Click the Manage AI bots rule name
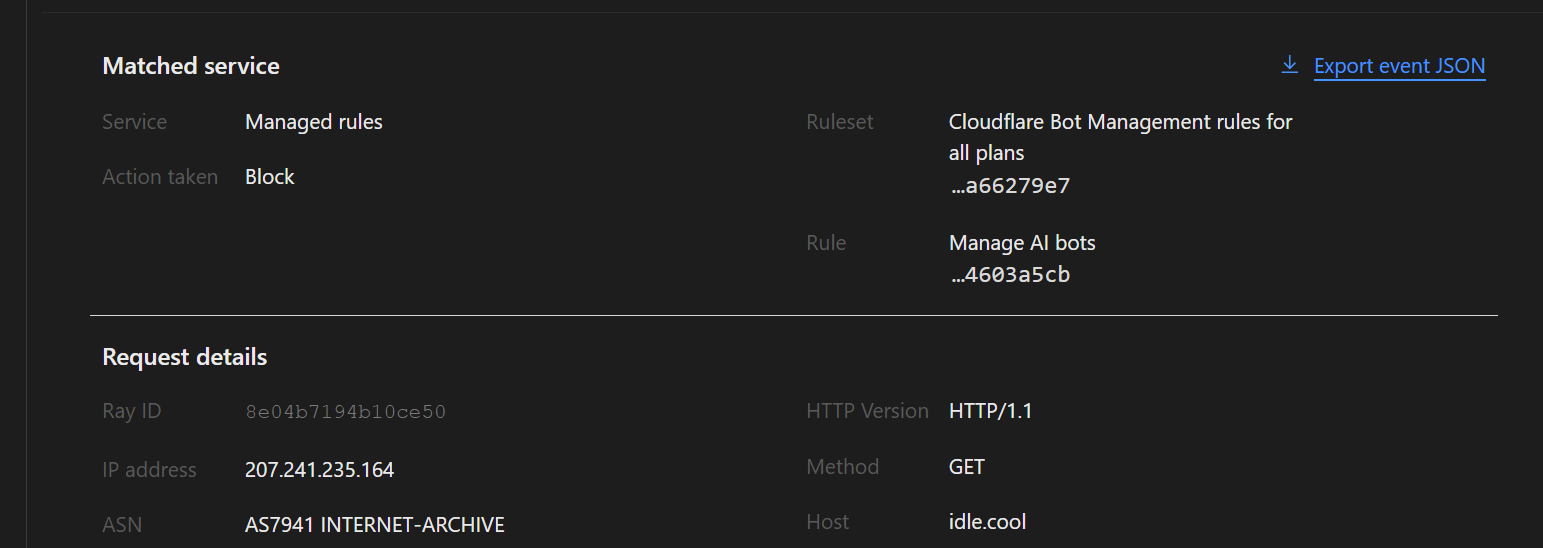The image size is (1543, 548). coord(1022,243)
